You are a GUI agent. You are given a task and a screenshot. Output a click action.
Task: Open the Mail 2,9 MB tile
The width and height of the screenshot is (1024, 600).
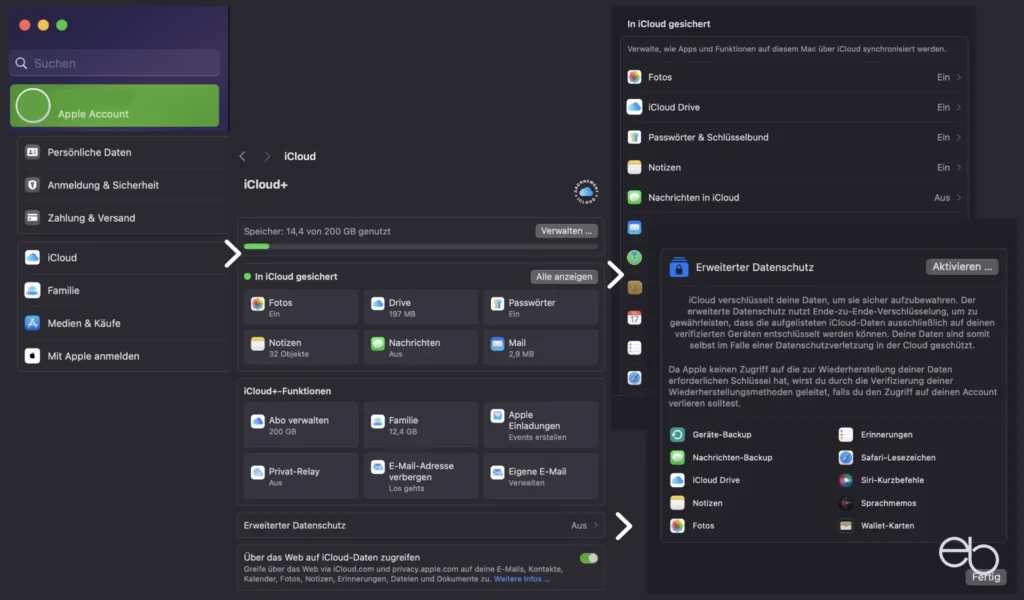[x=541, y=347]
